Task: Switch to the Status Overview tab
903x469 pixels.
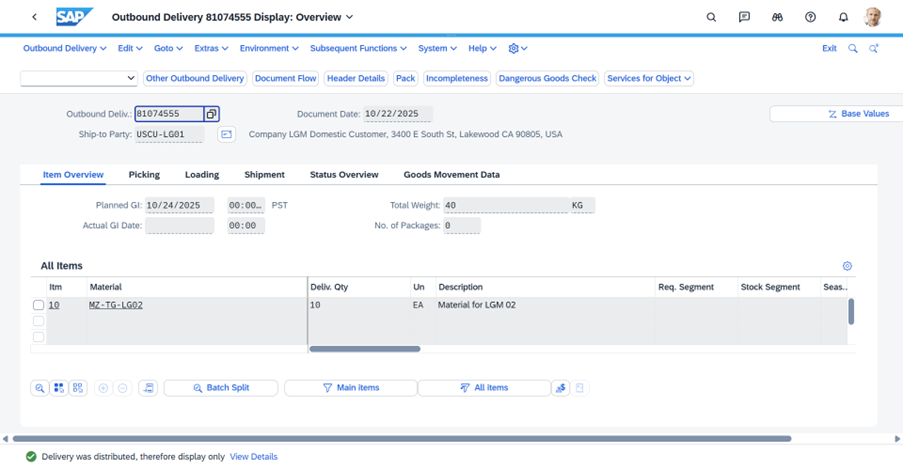Action: click(344, 175)
